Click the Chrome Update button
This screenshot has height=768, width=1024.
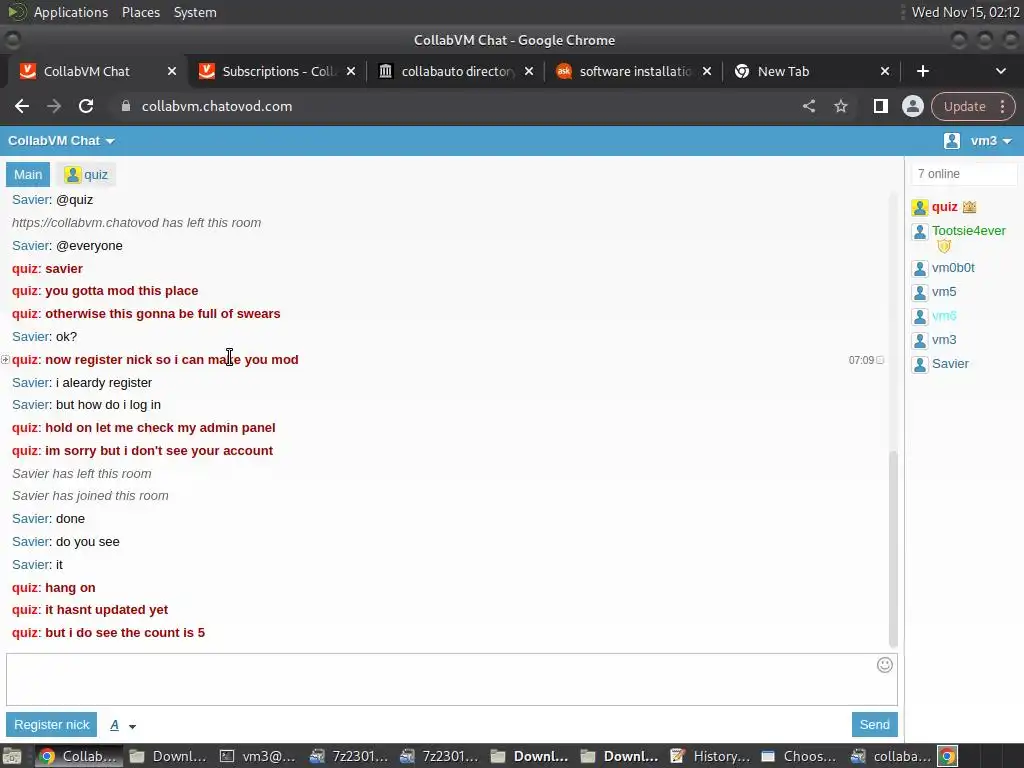click(964, 106)
